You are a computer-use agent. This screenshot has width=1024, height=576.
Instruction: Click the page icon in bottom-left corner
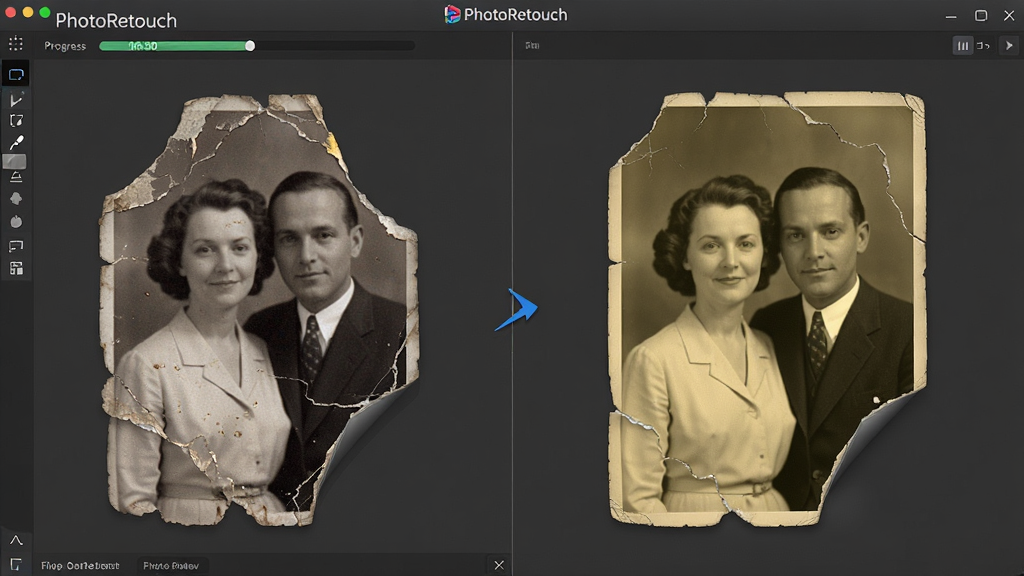pos(16,564)
